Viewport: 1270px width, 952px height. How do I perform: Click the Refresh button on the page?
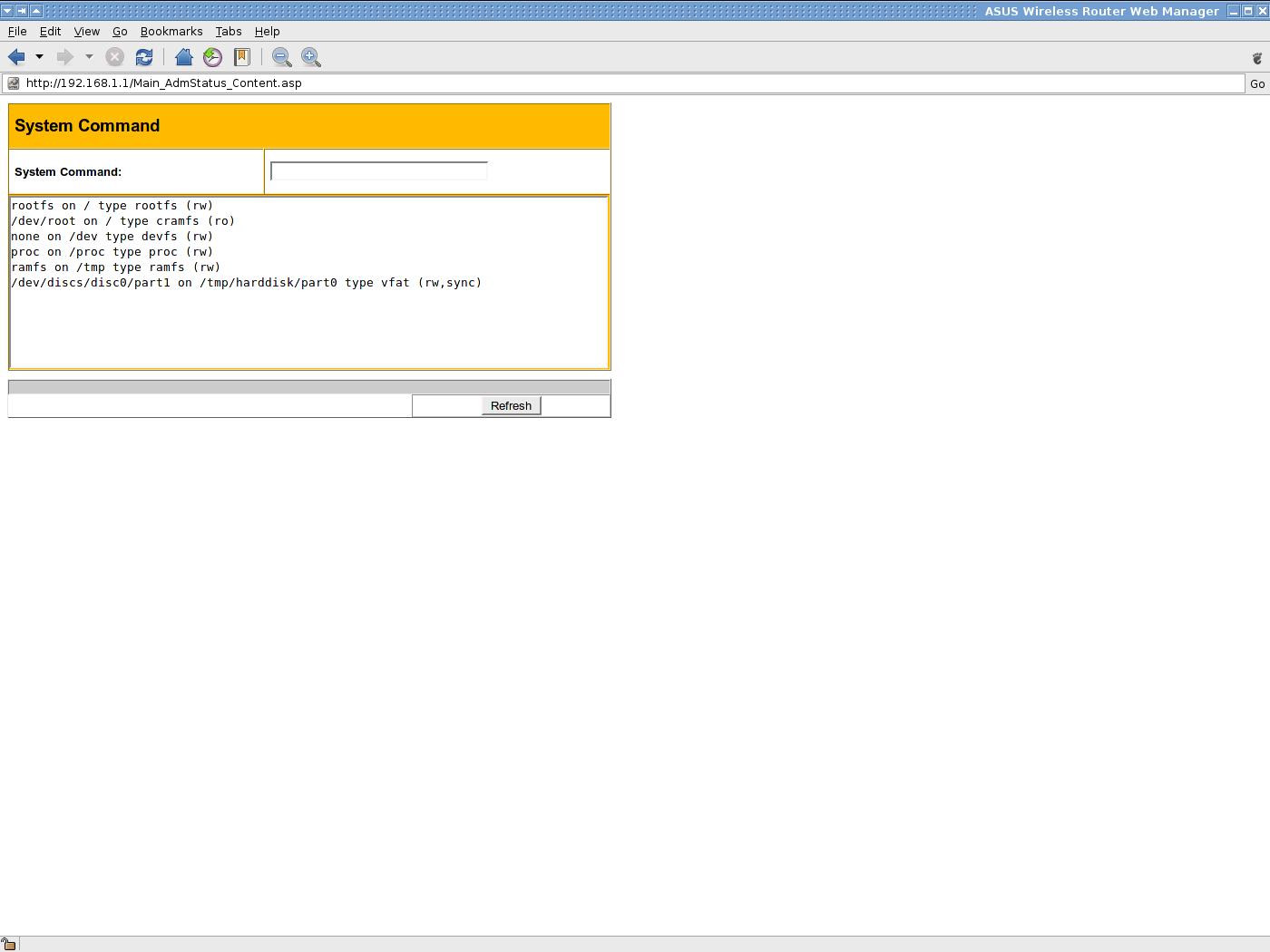(511, 406)
